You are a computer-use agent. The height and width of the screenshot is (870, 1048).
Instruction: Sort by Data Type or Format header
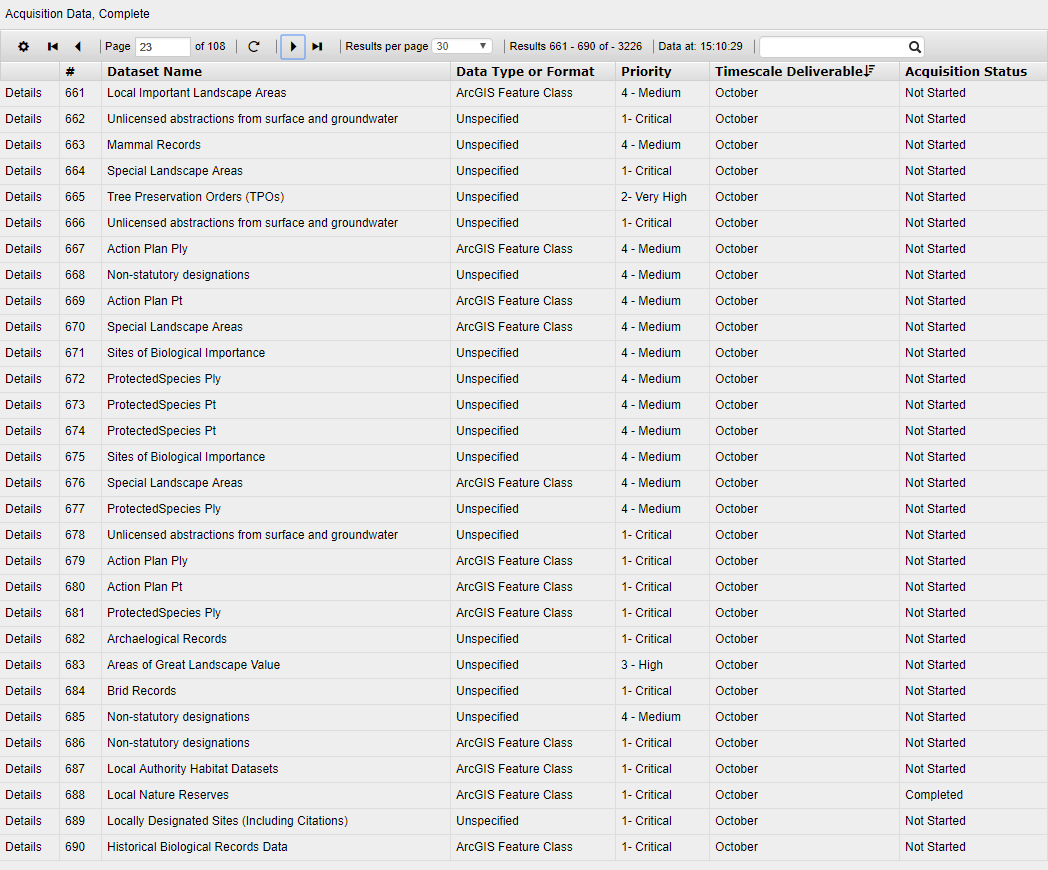tap(525, 72)
